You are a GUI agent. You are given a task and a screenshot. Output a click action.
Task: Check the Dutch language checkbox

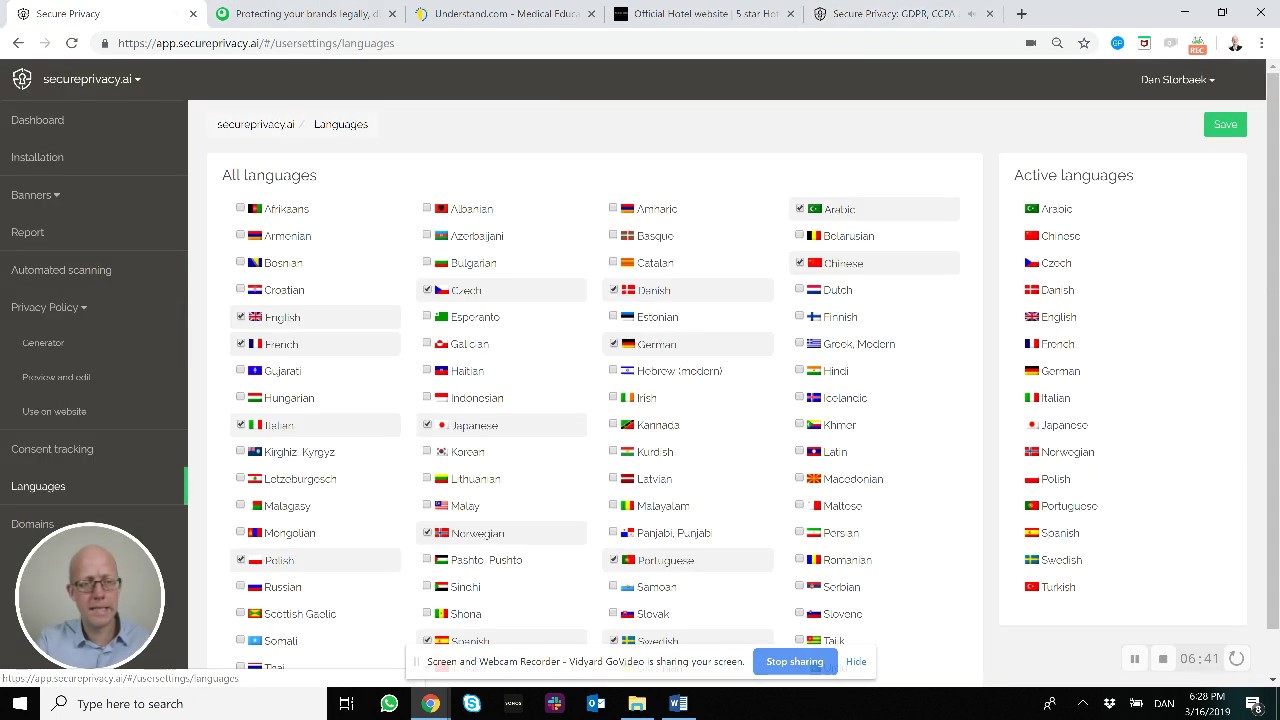pos(800,289)
